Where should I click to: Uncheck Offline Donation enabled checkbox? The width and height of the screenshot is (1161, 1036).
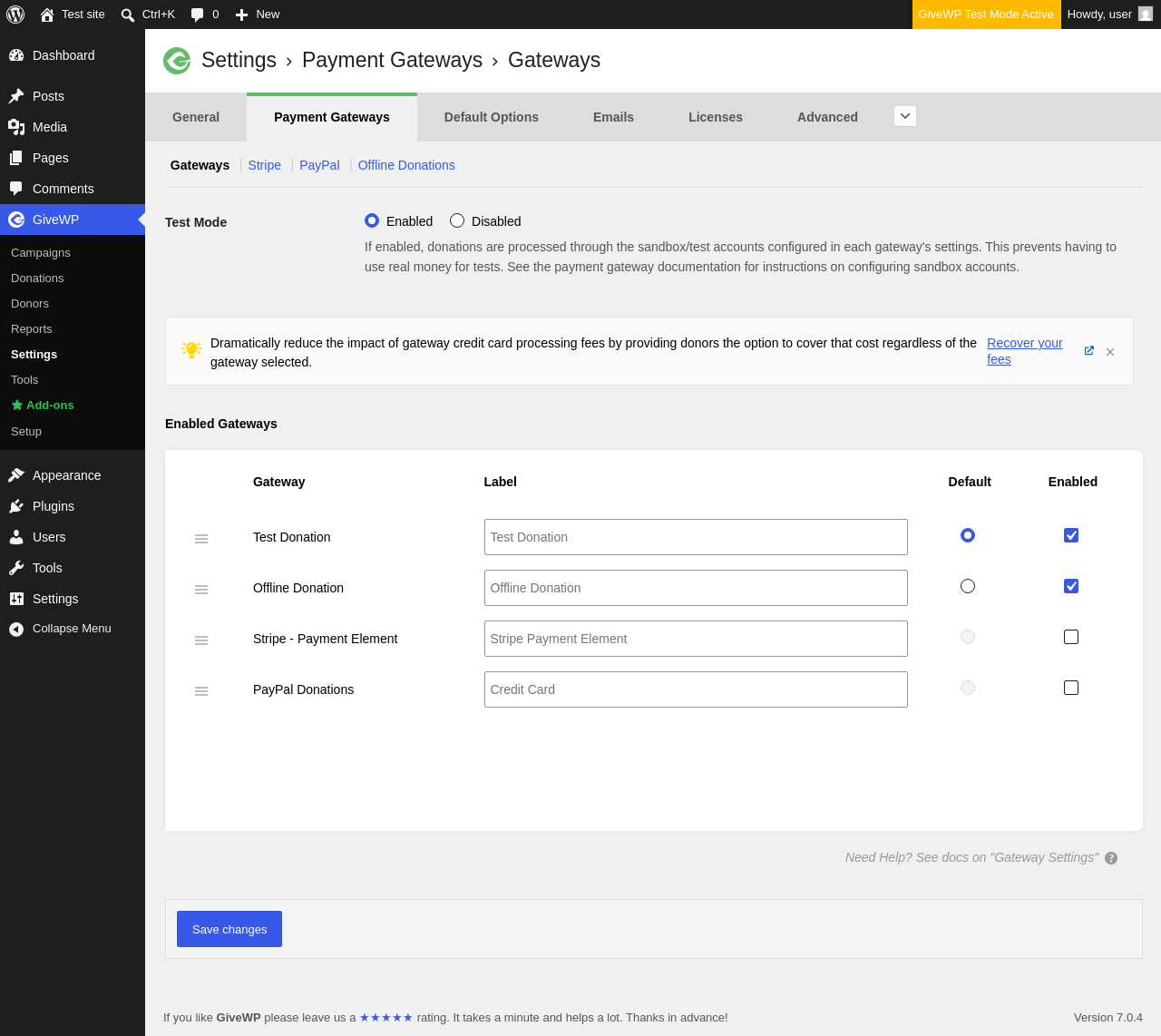(1071, 586)
